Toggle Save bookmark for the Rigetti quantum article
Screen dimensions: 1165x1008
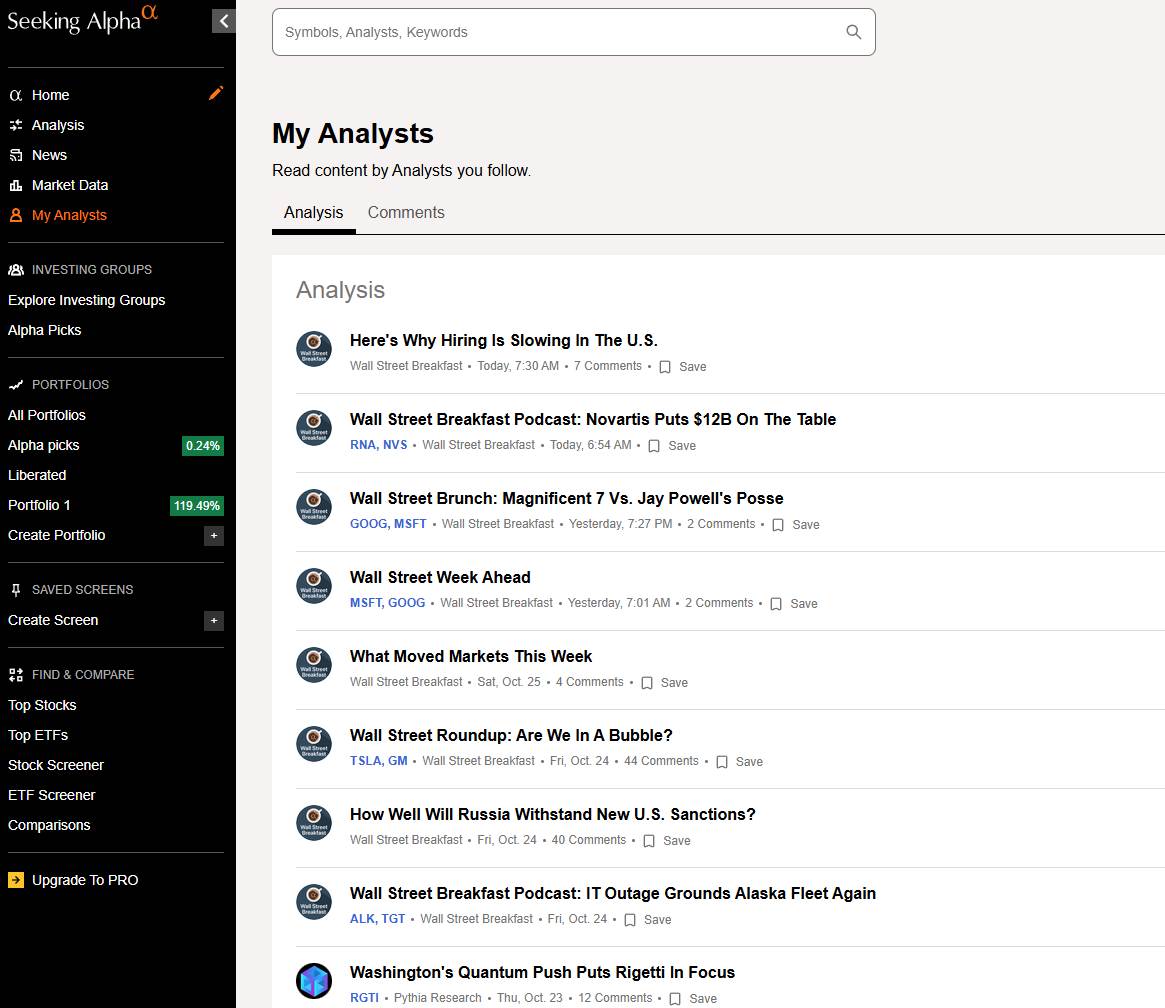675,998
